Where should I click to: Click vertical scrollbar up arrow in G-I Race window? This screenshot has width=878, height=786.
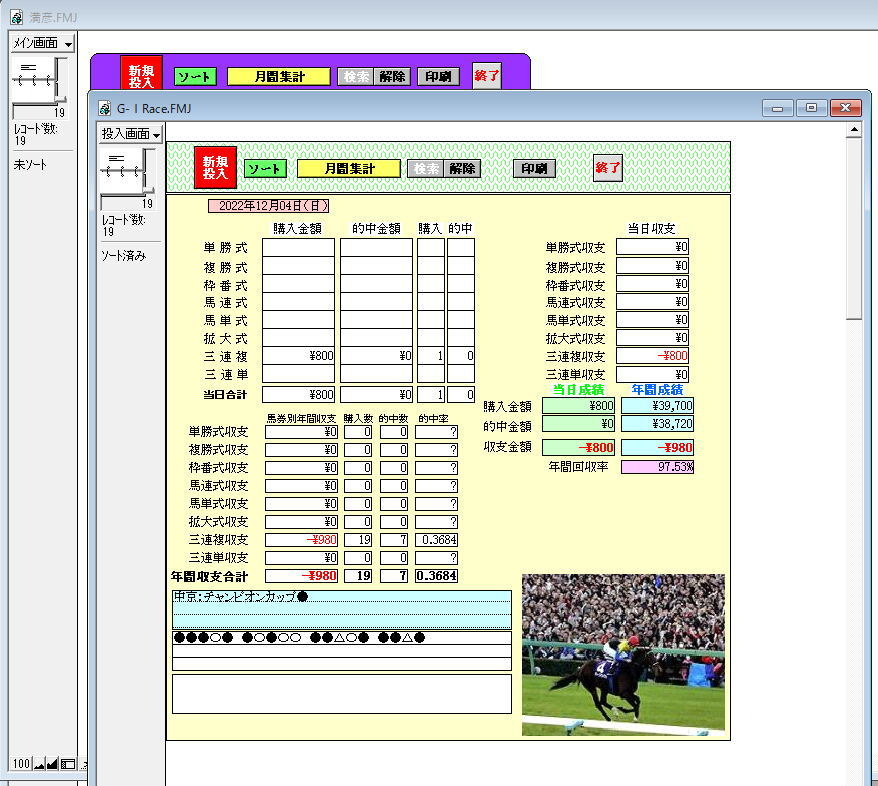coord(854,130)
